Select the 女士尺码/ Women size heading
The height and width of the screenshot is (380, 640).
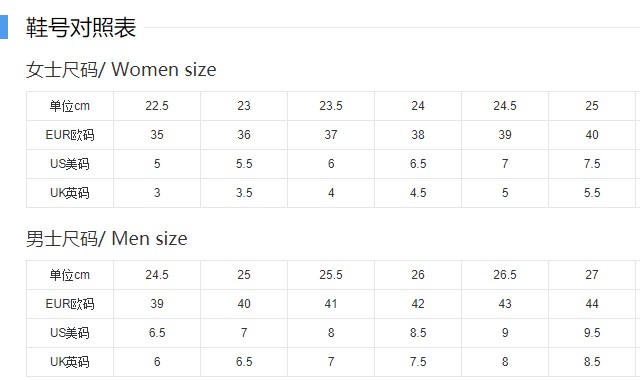click(121, 69)
